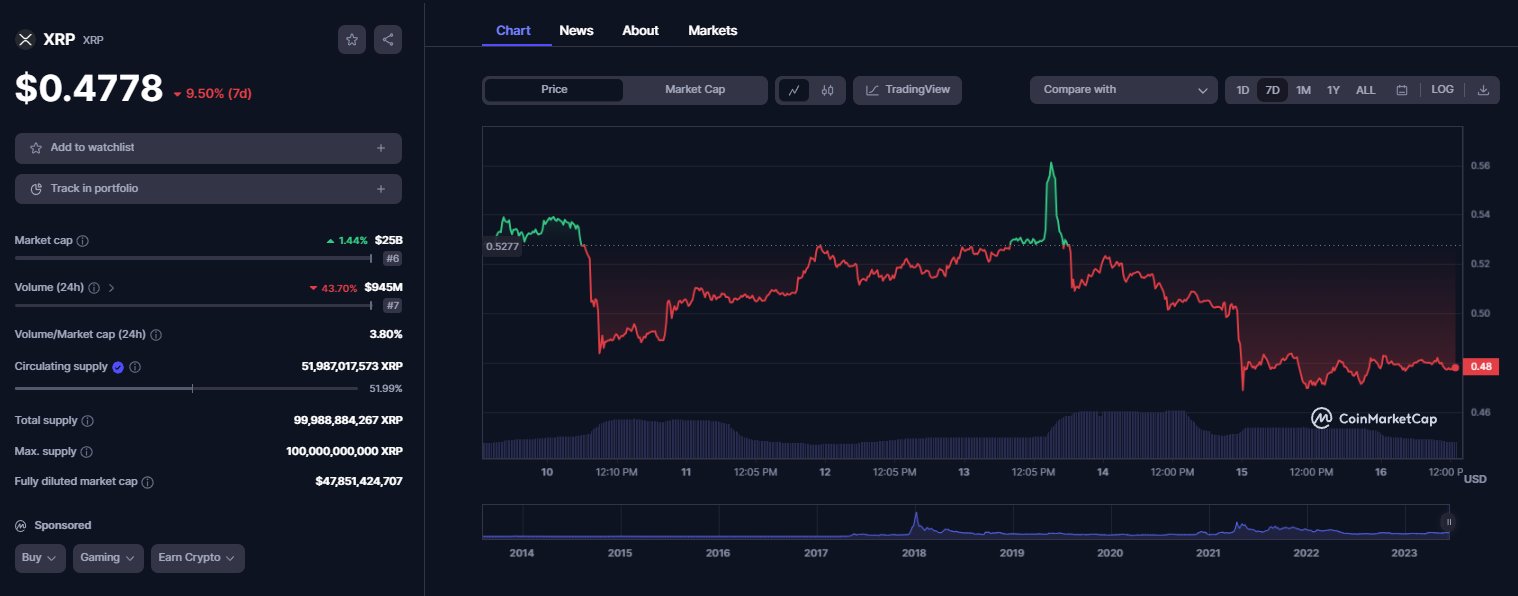Click the star favorite icon beside XRP
Screen dimensions: 1518x596
point(352,40)
